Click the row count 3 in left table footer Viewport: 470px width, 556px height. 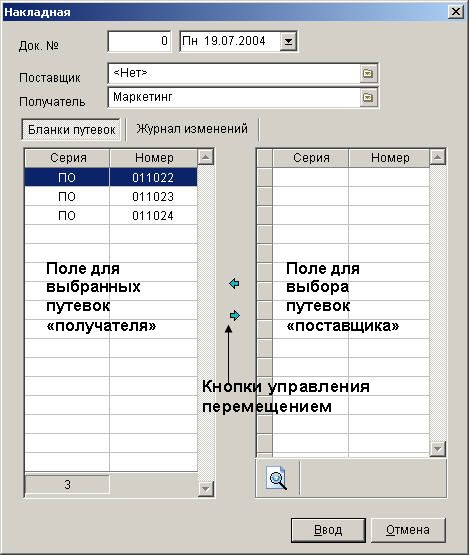coord(67,484)
